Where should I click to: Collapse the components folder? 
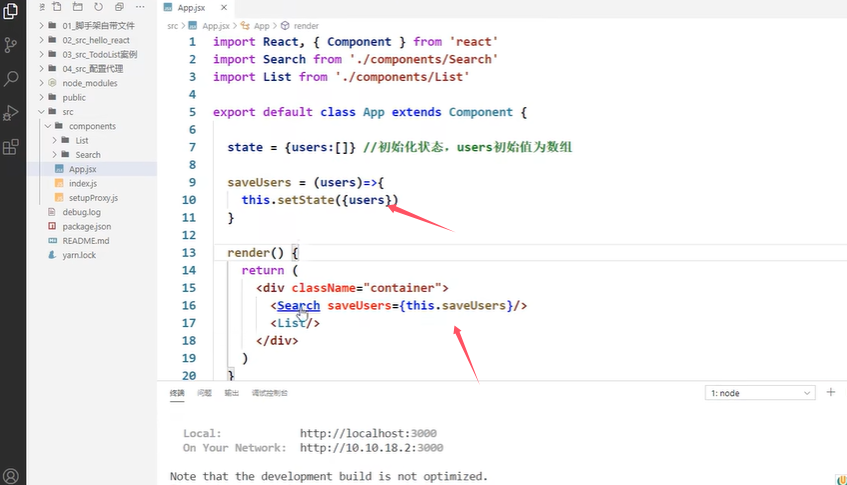pyautogui.click(x=92, y=126)
